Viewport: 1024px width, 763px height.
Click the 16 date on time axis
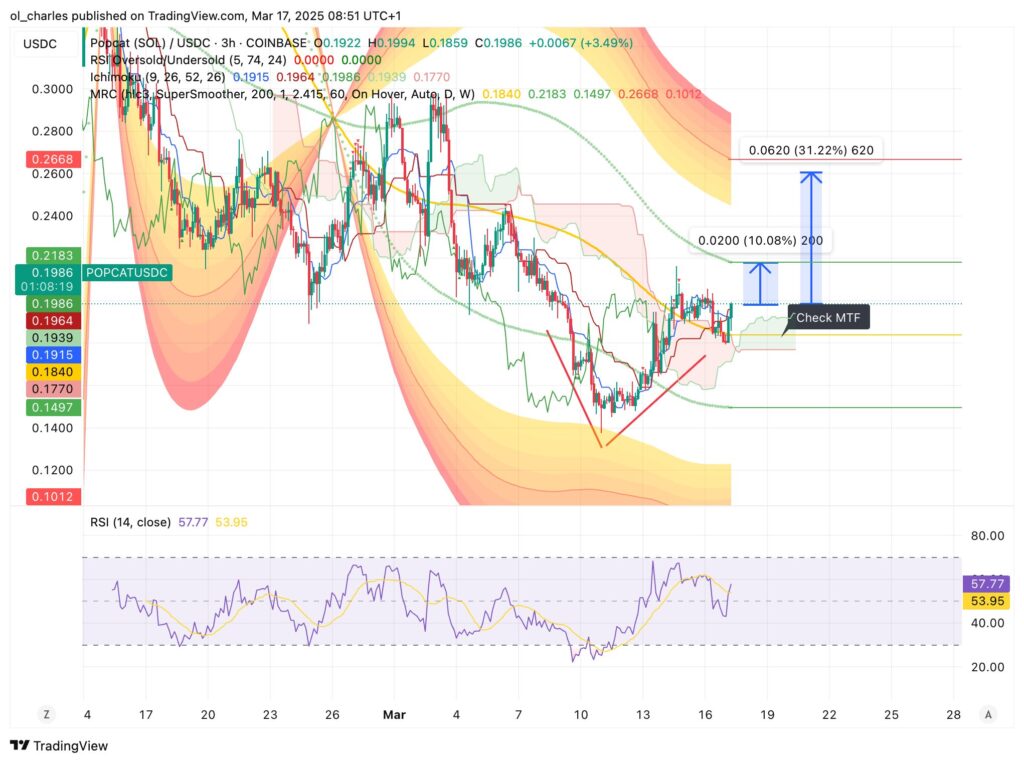705,715
